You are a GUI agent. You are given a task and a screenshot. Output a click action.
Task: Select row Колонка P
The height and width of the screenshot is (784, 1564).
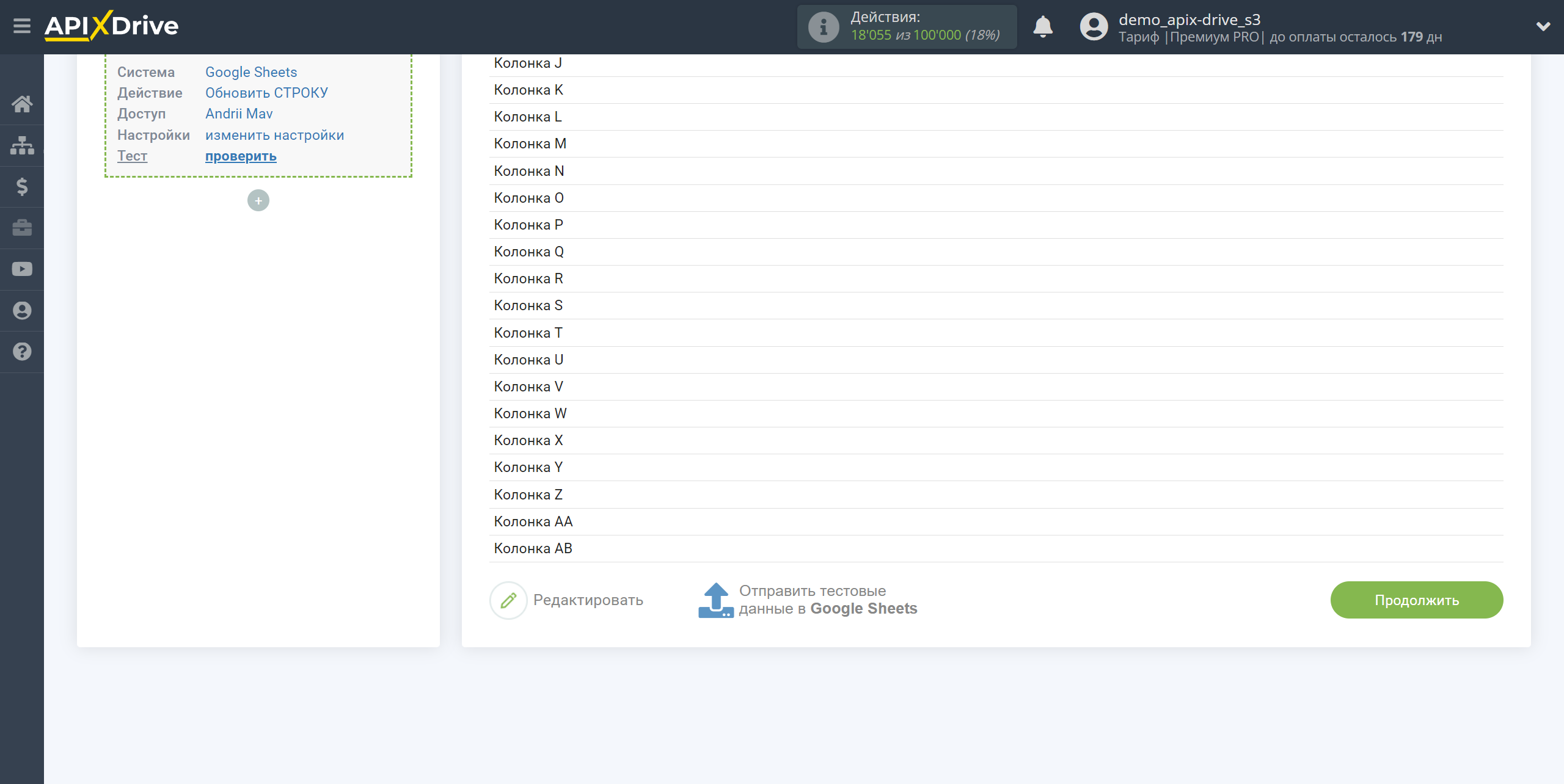point(996,225)
